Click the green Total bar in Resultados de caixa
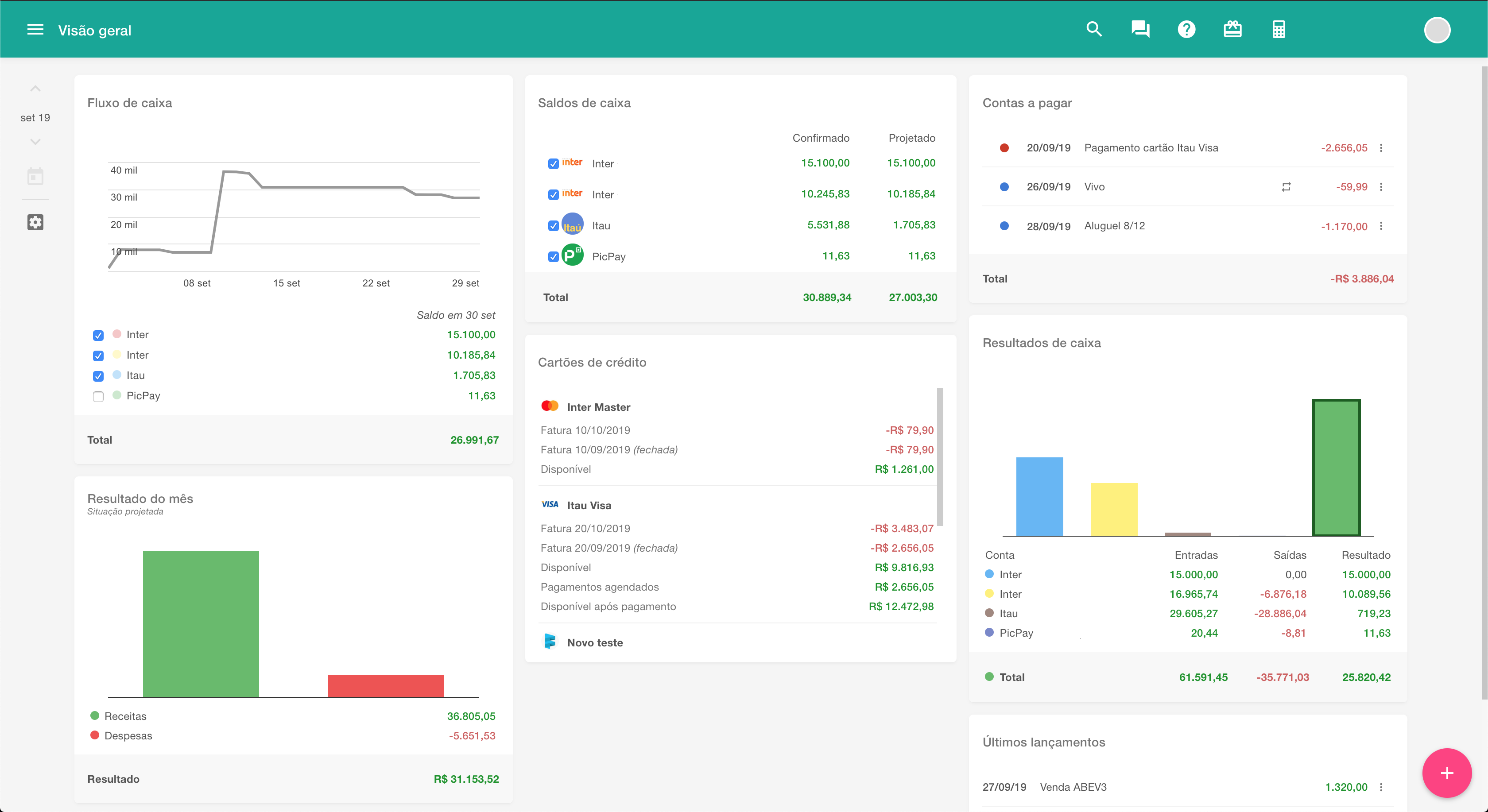 click(1336, 468)
